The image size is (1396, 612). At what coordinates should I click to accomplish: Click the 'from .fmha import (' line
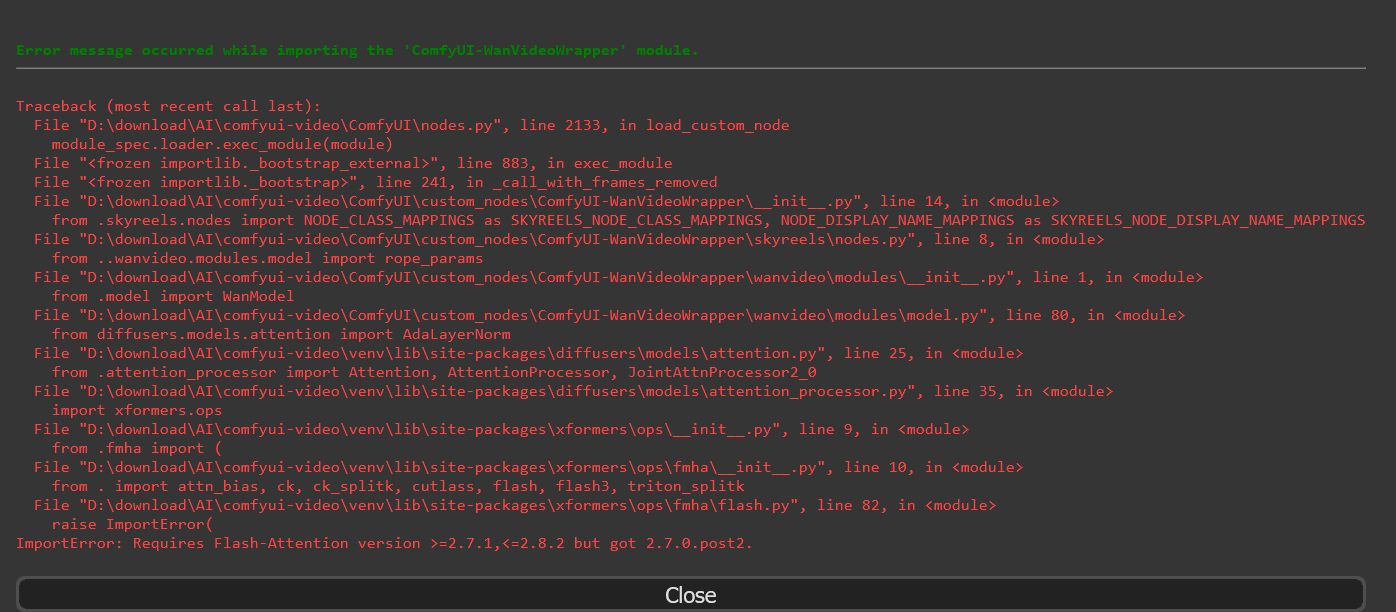(128, 448)
